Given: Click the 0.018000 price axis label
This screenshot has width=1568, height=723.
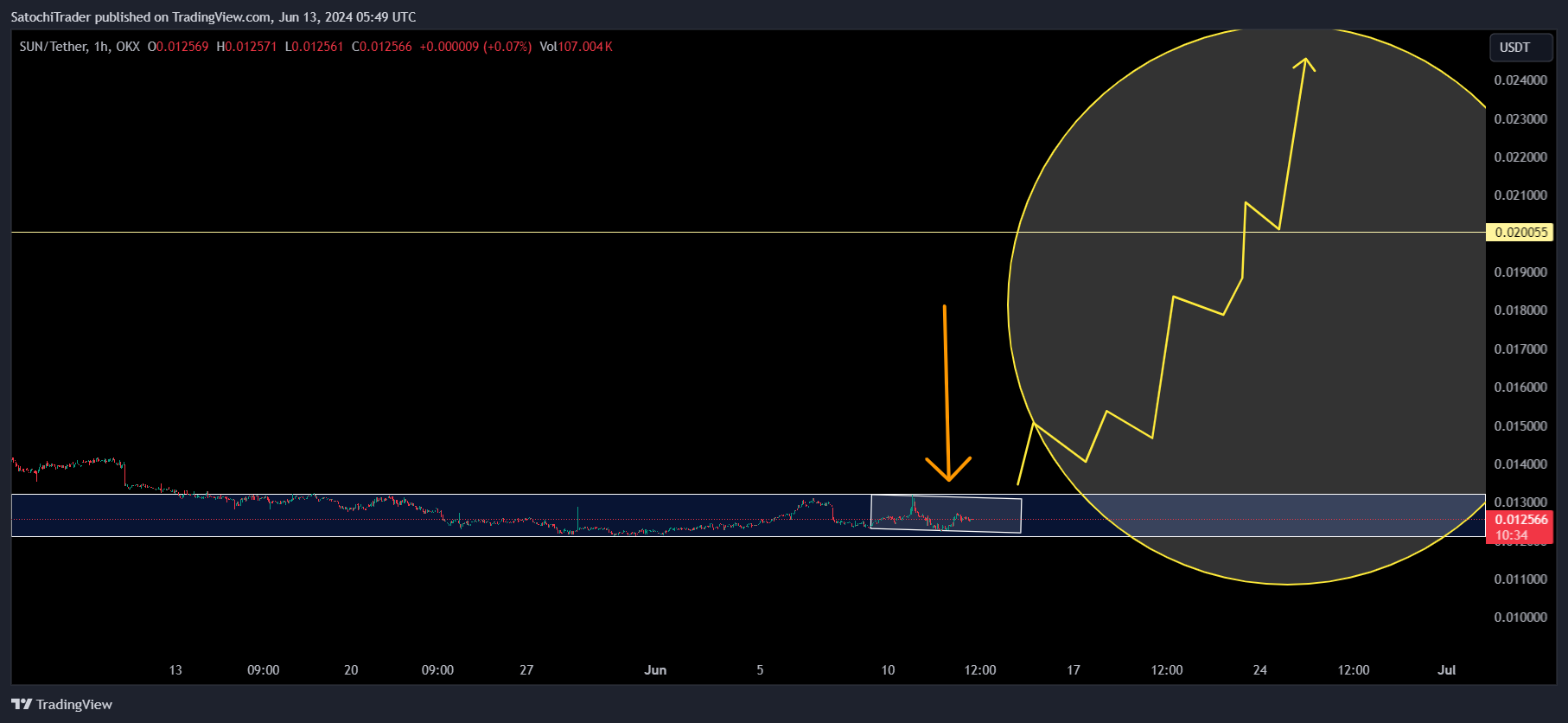Looking at the screenshot, I should click(1520, 310).
